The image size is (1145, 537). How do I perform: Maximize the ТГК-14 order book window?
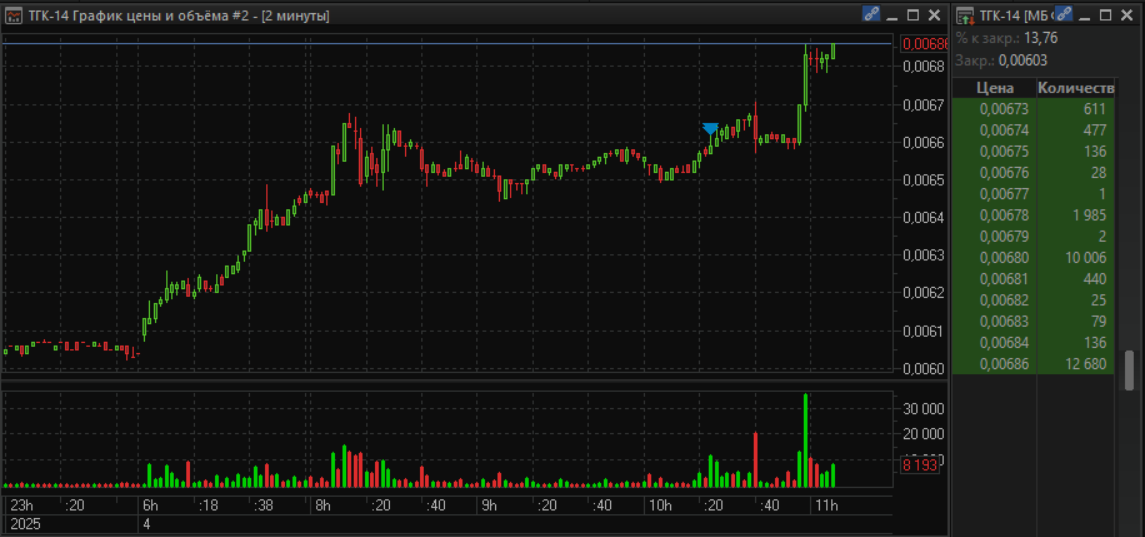pyautogui.click(x=1106, y=15)
